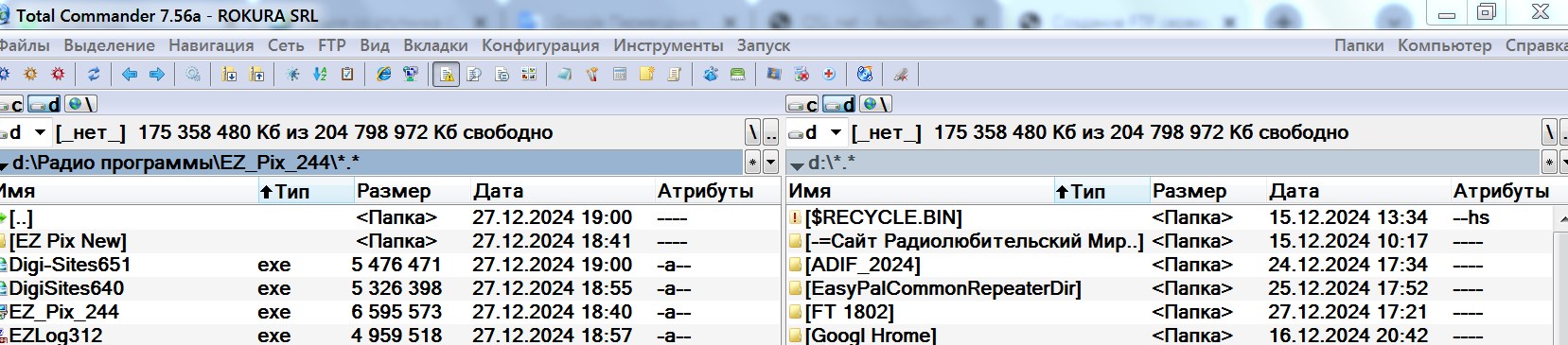
Task: Click the blue disc burner icon
Action: (x=865, y=75)
